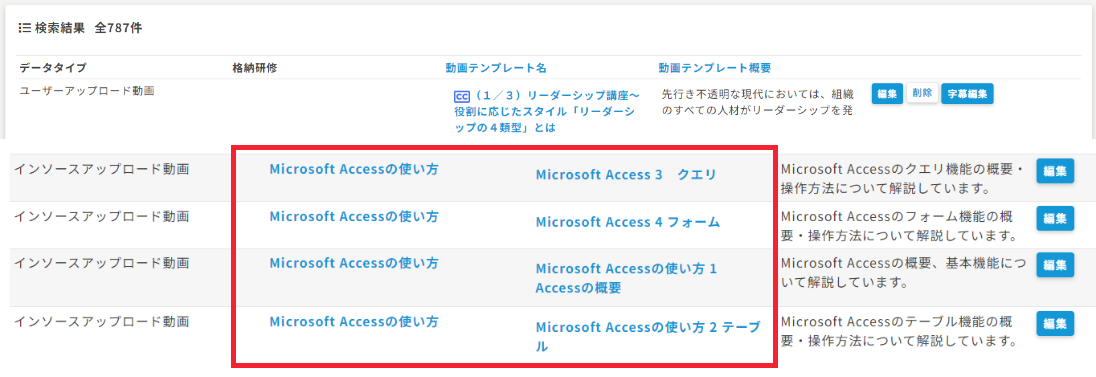The image size is (1096, 377).
Task: Click 編集 button in クエリ row
Action: (x=1055, y=171)
